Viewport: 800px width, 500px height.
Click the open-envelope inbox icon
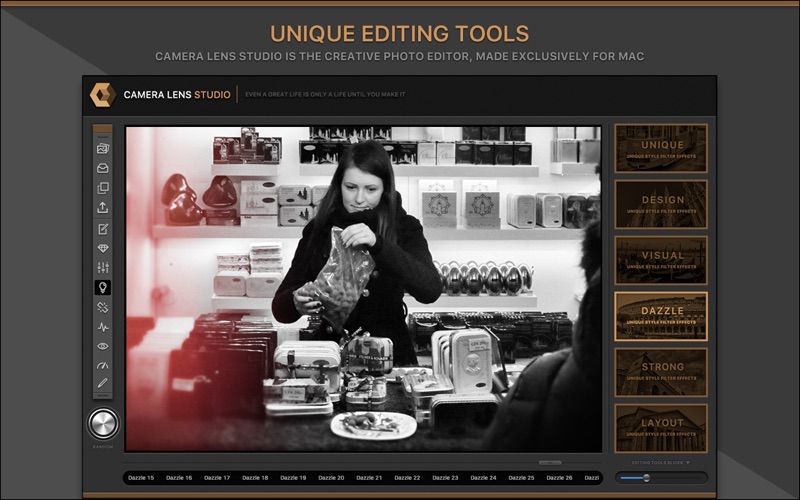coord(103,168)
